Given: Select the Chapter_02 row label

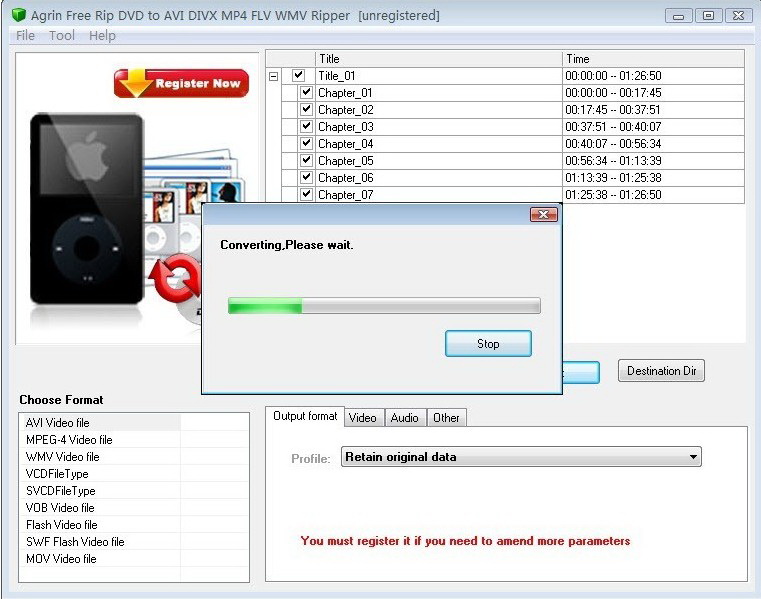Looking at the screenshot, I should [346, 110].
